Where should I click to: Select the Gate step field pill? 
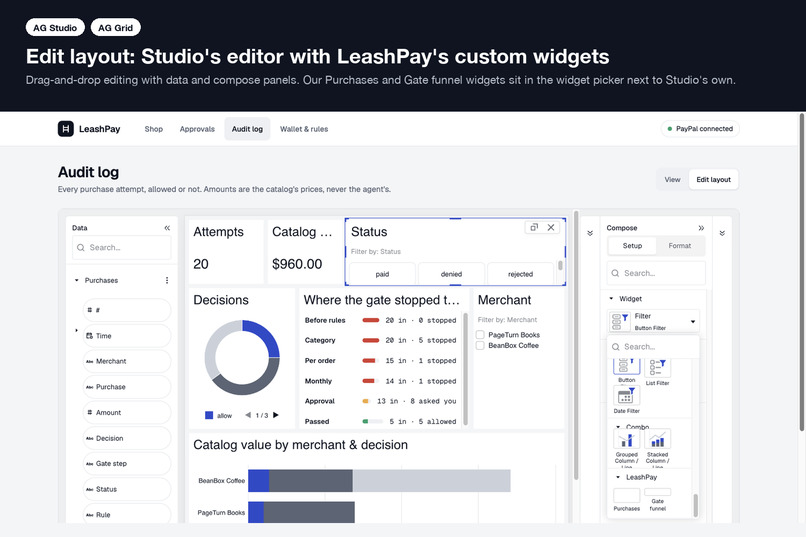coord(126,464)
